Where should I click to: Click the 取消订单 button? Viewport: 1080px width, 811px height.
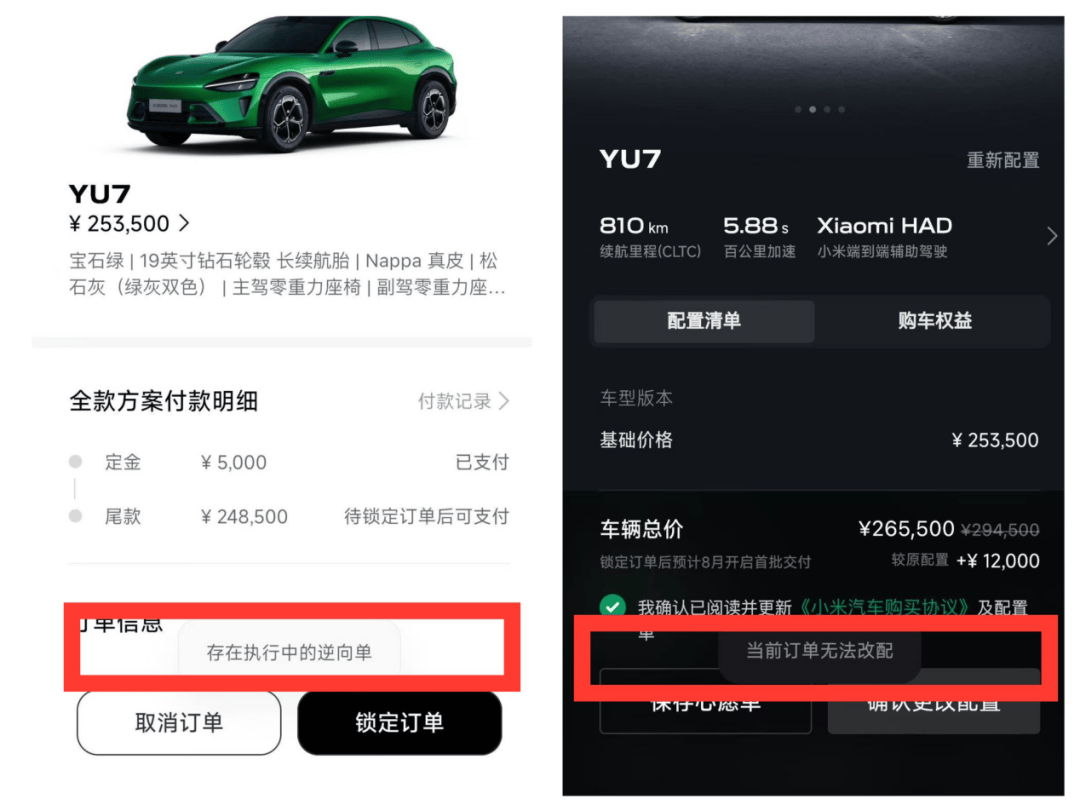tap(179, 722)
